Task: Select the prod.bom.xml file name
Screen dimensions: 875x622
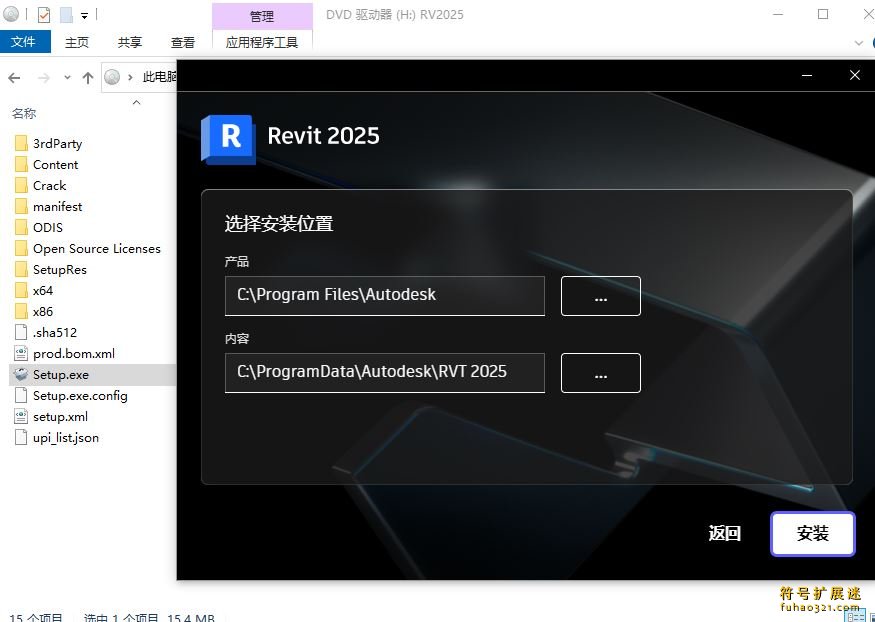Action: [x=74, y=354]
